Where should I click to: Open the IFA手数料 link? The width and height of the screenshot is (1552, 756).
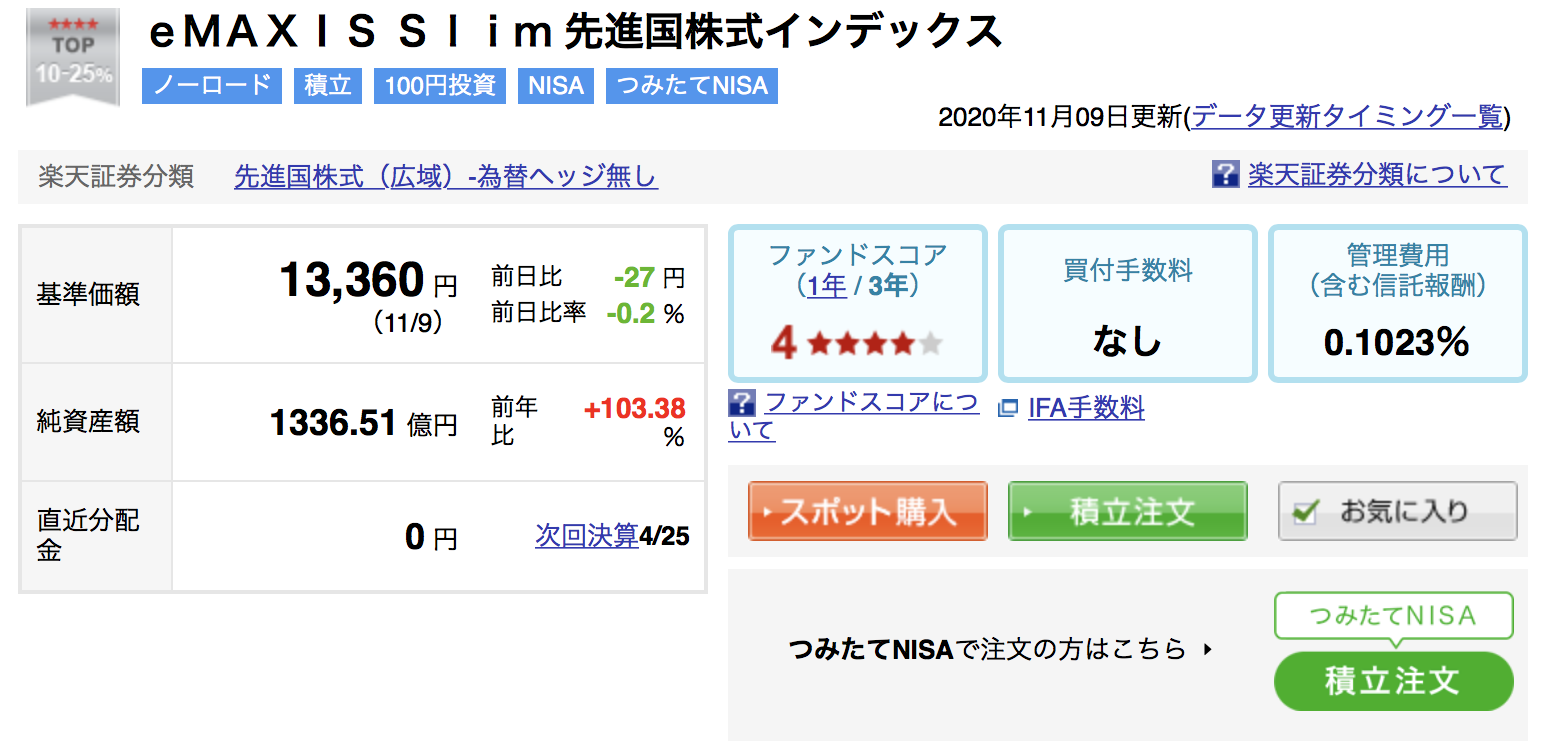tap(1086, 408)
